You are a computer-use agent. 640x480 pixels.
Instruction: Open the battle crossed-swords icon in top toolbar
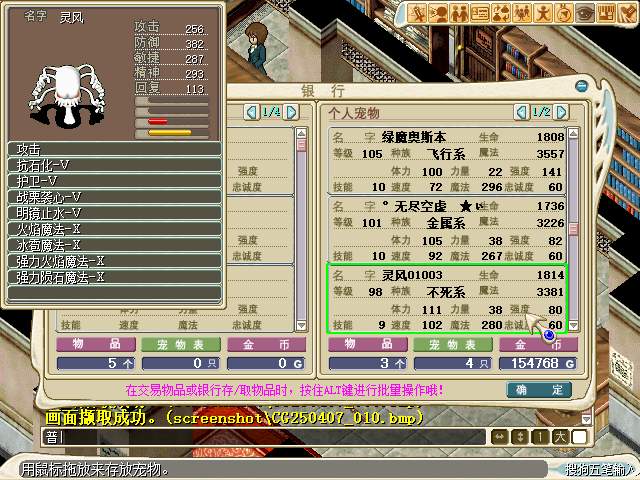(417, 13)
